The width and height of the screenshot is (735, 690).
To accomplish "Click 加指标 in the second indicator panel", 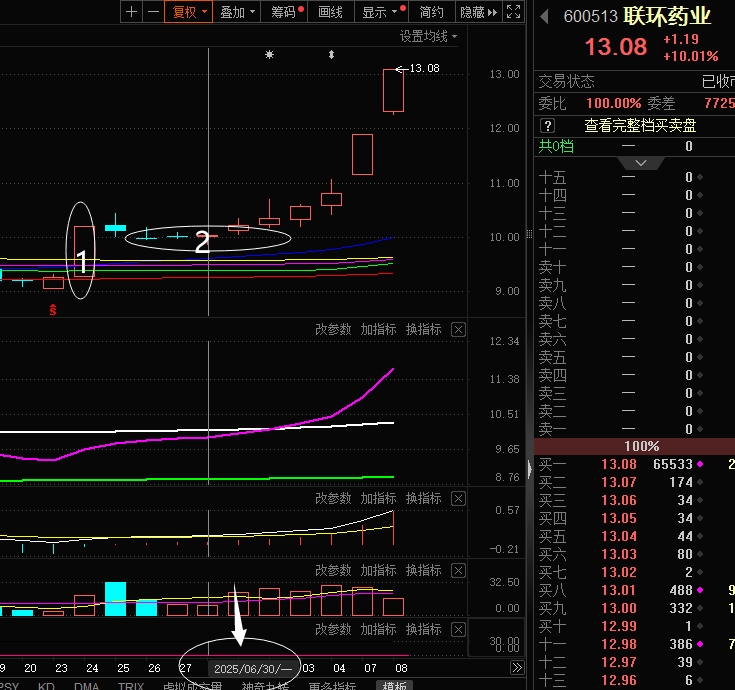I will pyautogui.click(x=378, y=330).
